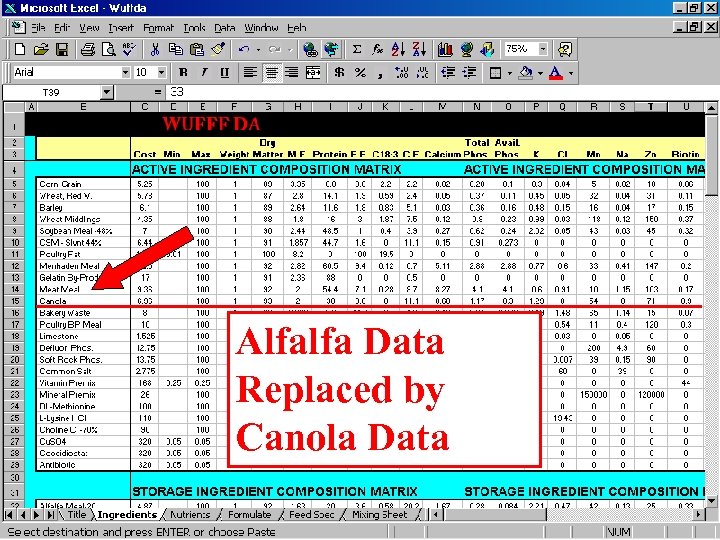Expand the font size dropdown
The image size is (720, 540).
(161, 73)
